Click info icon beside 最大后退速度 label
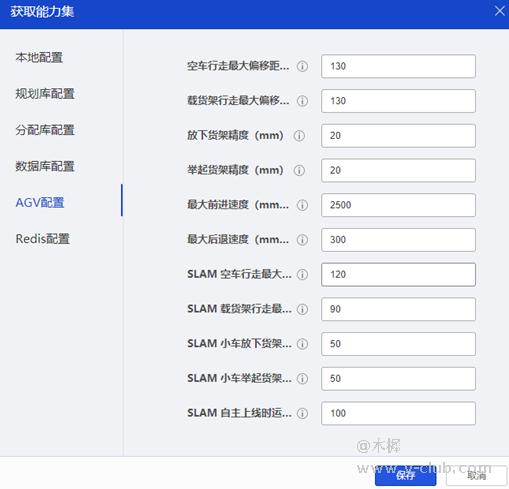 coord(302,240)
